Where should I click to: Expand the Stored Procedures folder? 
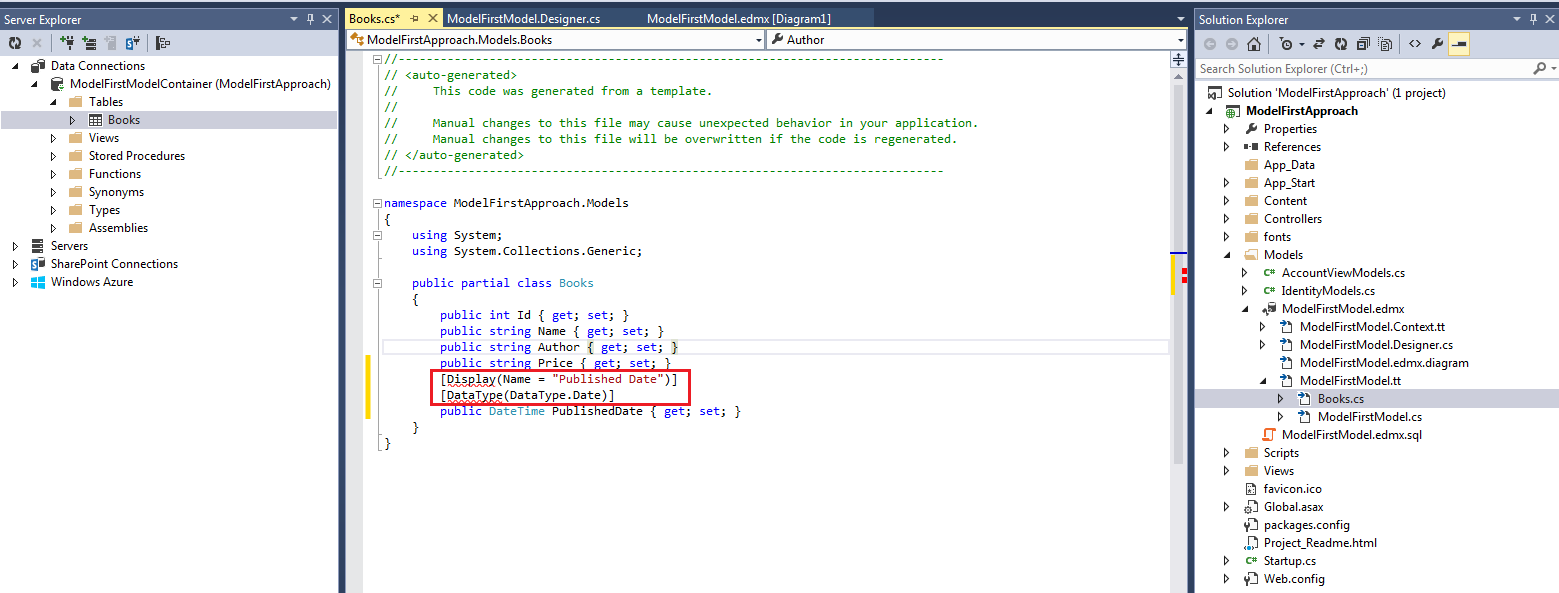pos(53,156)
